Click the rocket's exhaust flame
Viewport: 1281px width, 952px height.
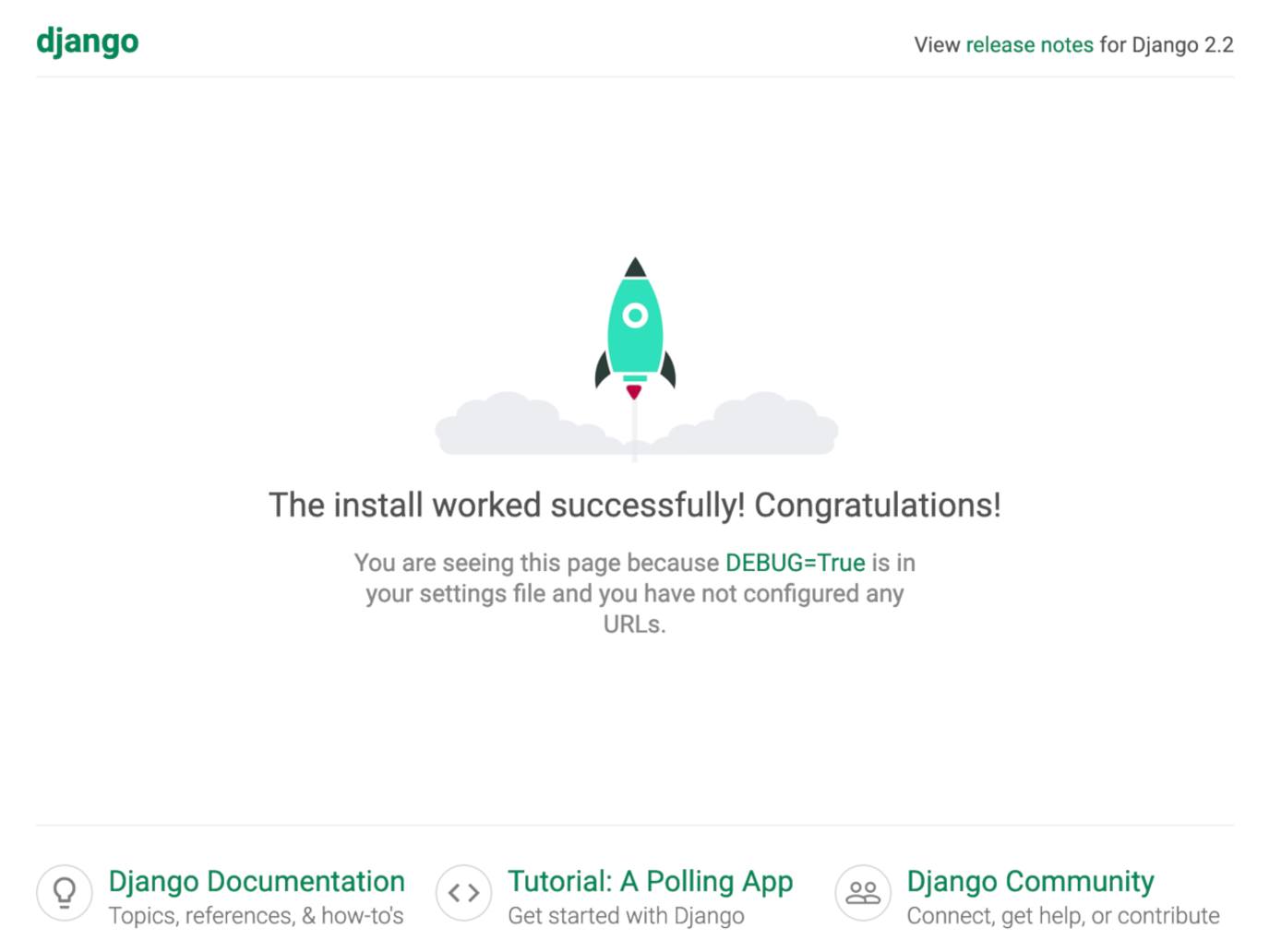coord(634,391)
